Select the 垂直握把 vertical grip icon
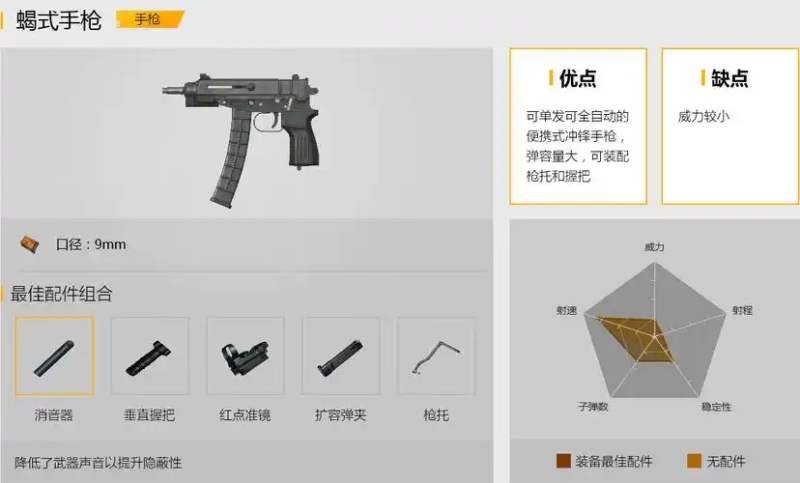This screenshot has width=800, height=483. (150, 356)
